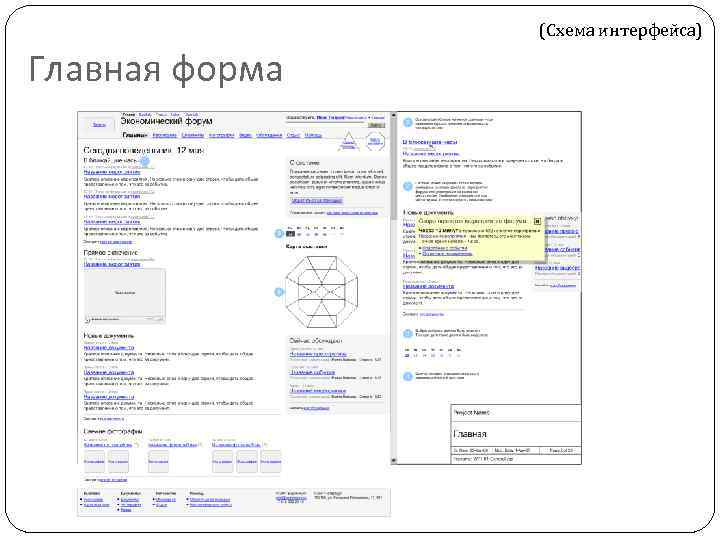Click the gray search button in the header
Screen dimensions: 720x540
click(x=377, y=125)
